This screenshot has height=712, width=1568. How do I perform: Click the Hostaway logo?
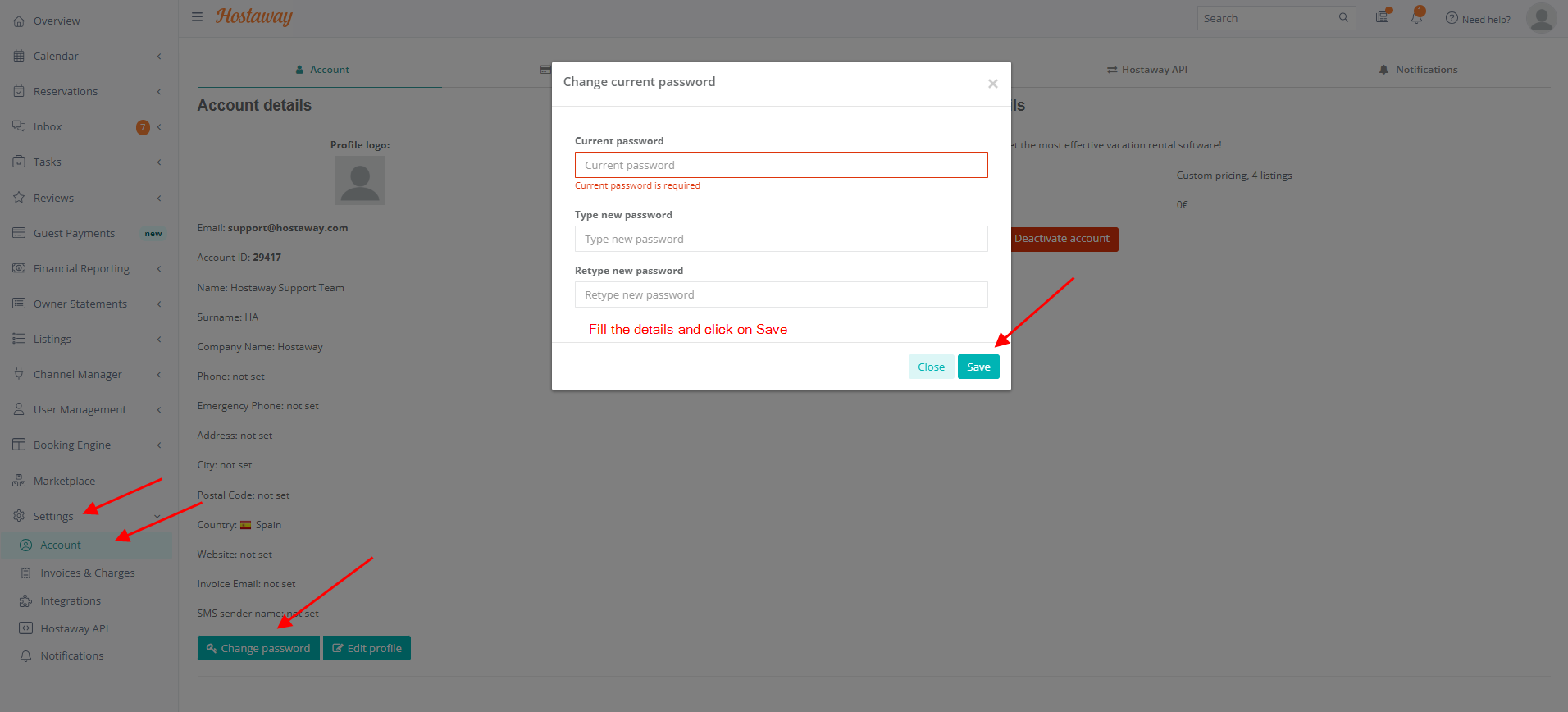tap(254, 16)
